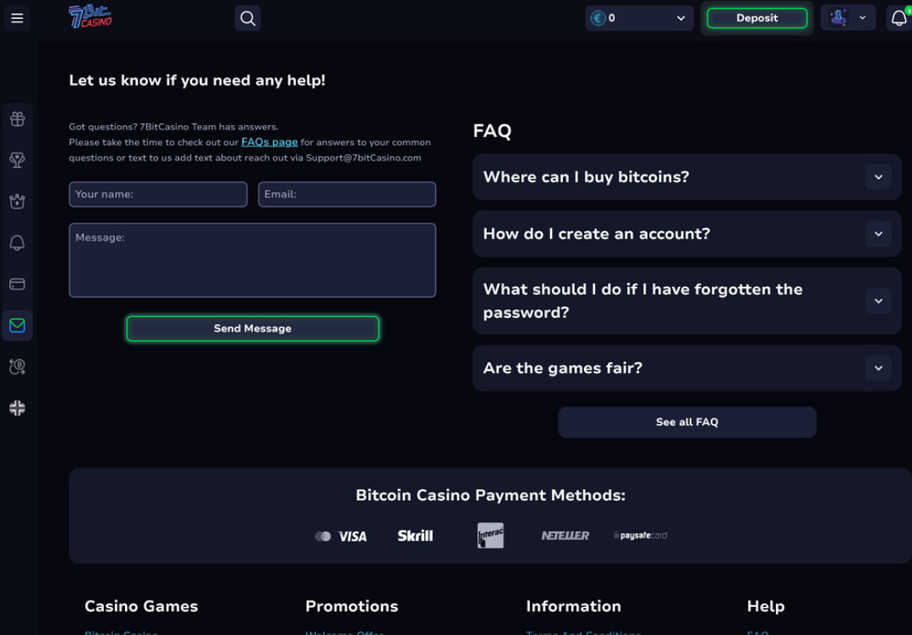The width and height of the screenshot is (912, 635).
Task: Focus the Message text area
Action: 252,261
